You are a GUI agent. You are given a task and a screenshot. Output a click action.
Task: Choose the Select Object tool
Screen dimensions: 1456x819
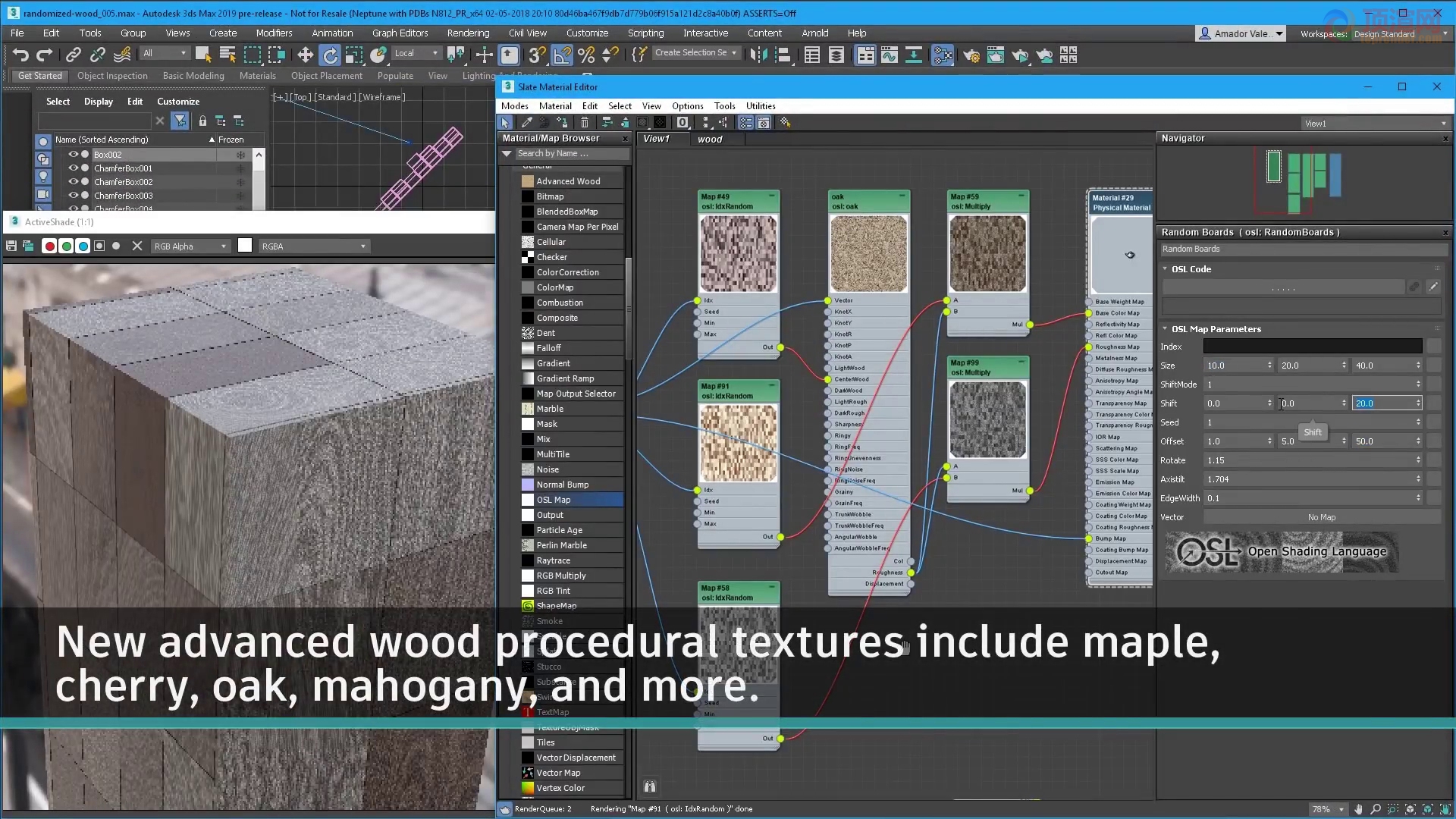pos(202,55)
